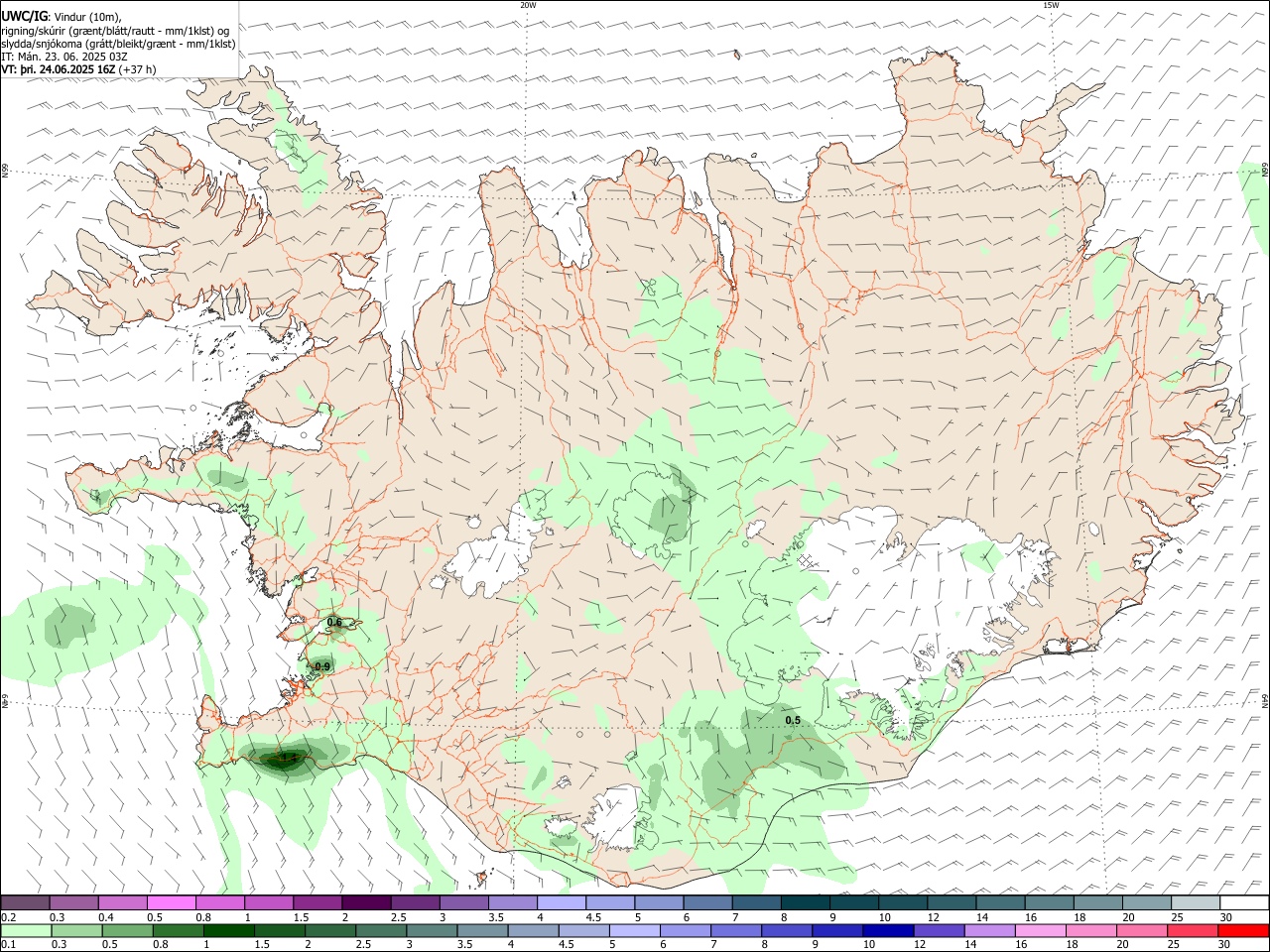Click the 'slydda/snjókoma' legend description line
Viewport: 1270px width, 952px height.
tap(118, 44)
